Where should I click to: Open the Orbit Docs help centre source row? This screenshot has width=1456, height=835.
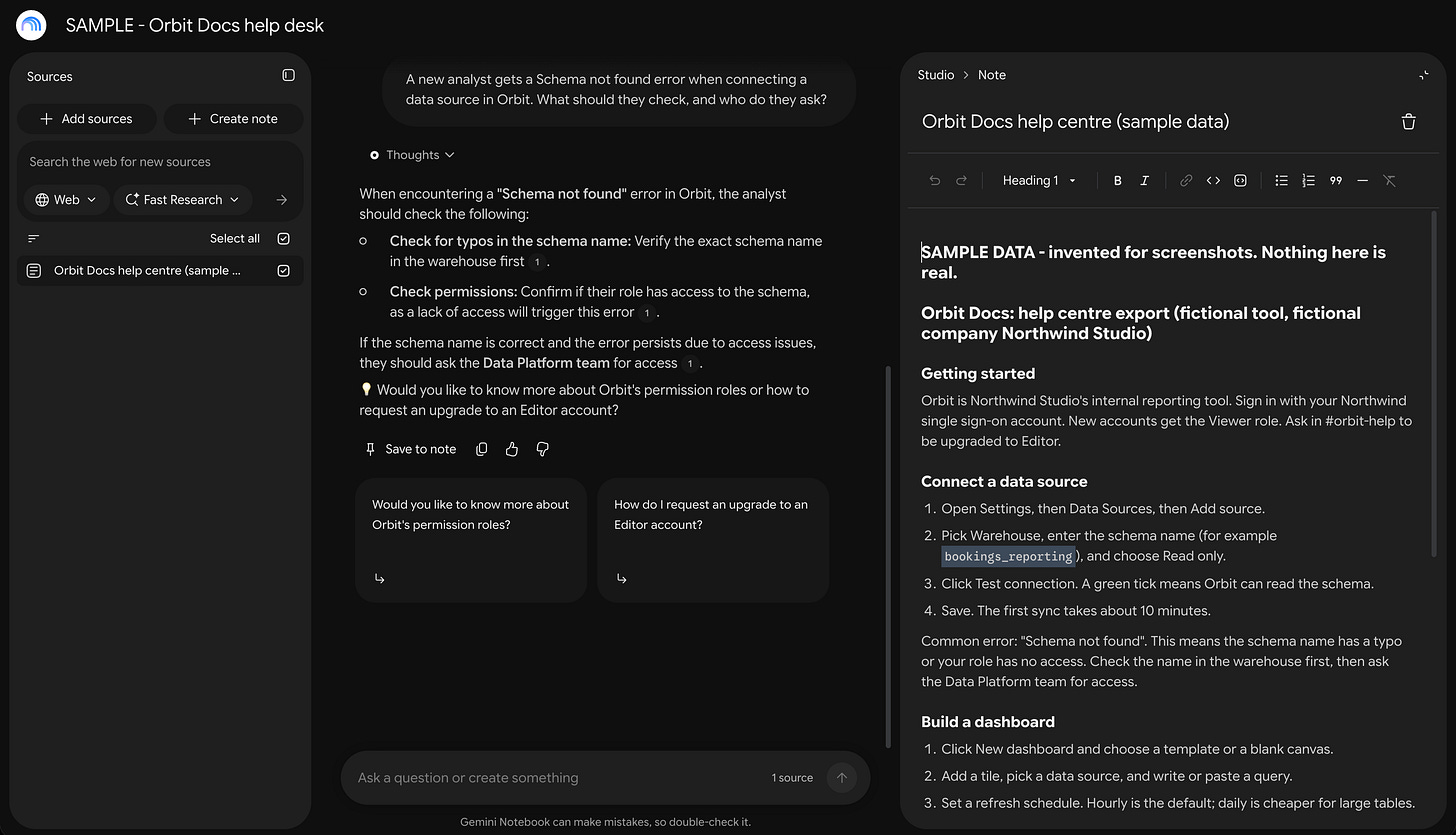tap(160, 271)
